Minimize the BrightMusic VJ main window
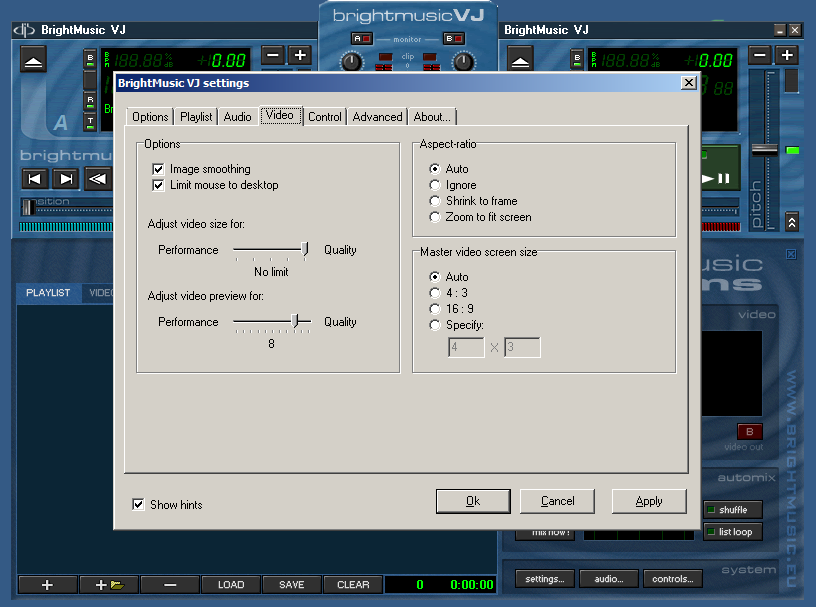The width and height of the screenshot is (816, 607). coord(779,30)
